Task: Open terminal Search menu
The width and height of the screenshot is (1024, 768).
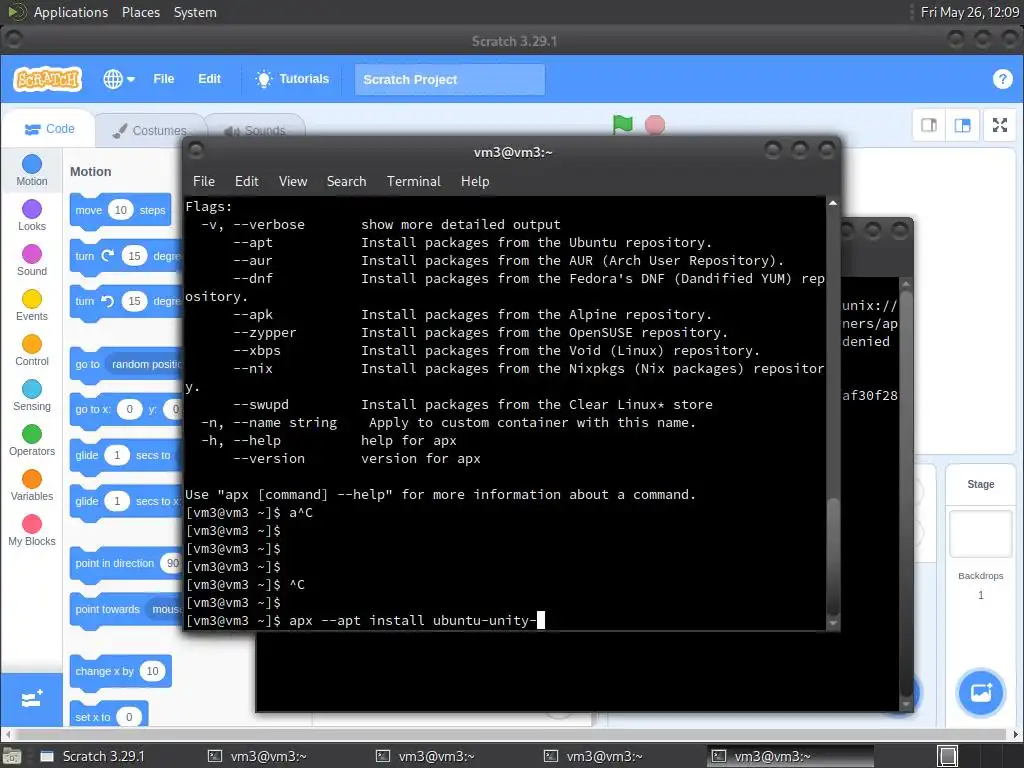Action: (x=346, y=182)
